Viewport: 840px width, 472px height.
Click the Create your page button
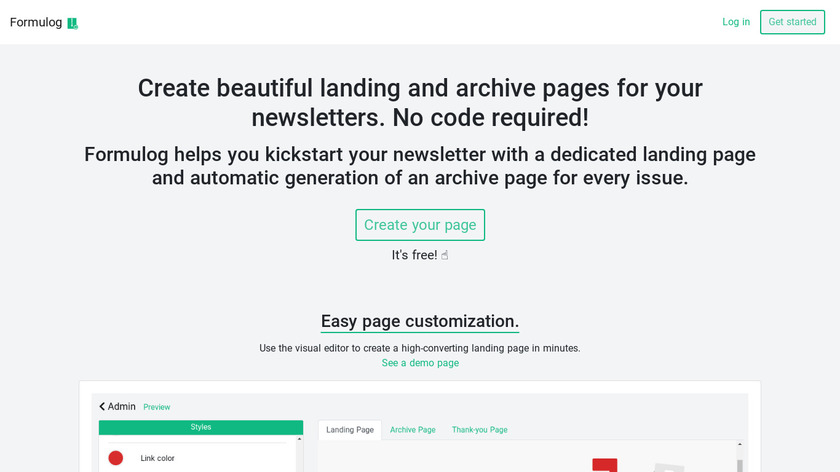coord(420,225)
